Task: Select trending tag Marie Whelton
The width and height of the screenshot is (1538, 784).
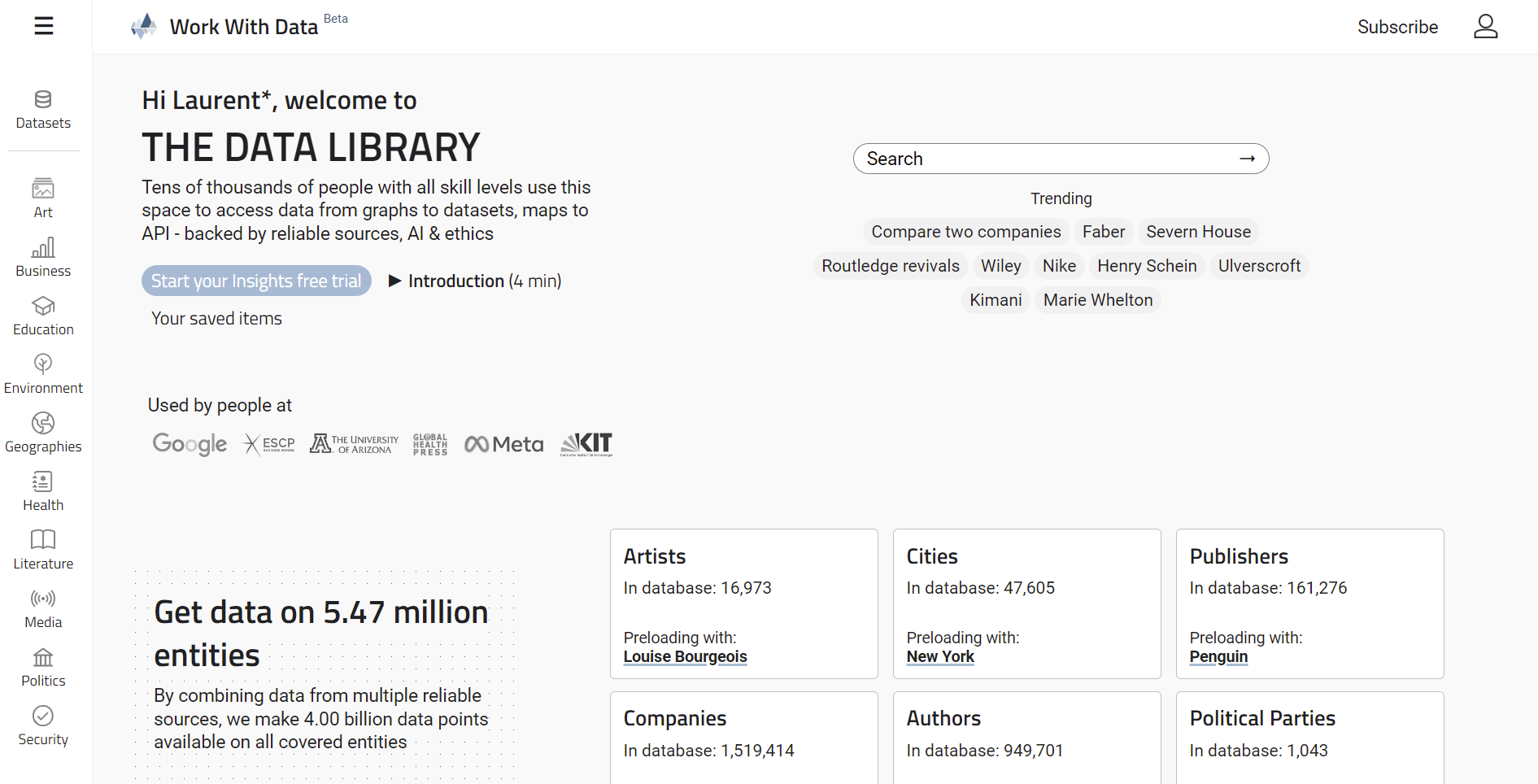Action: click(x=1098, y=300)
